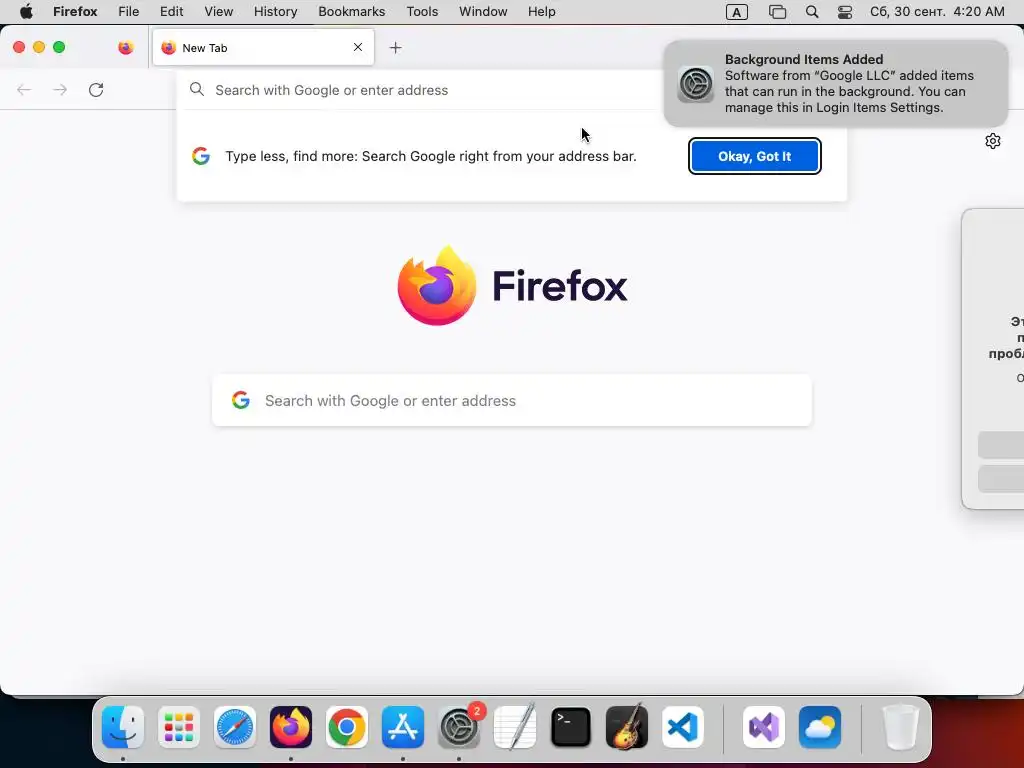Open a new tab with plus button

tap(395, 48)
